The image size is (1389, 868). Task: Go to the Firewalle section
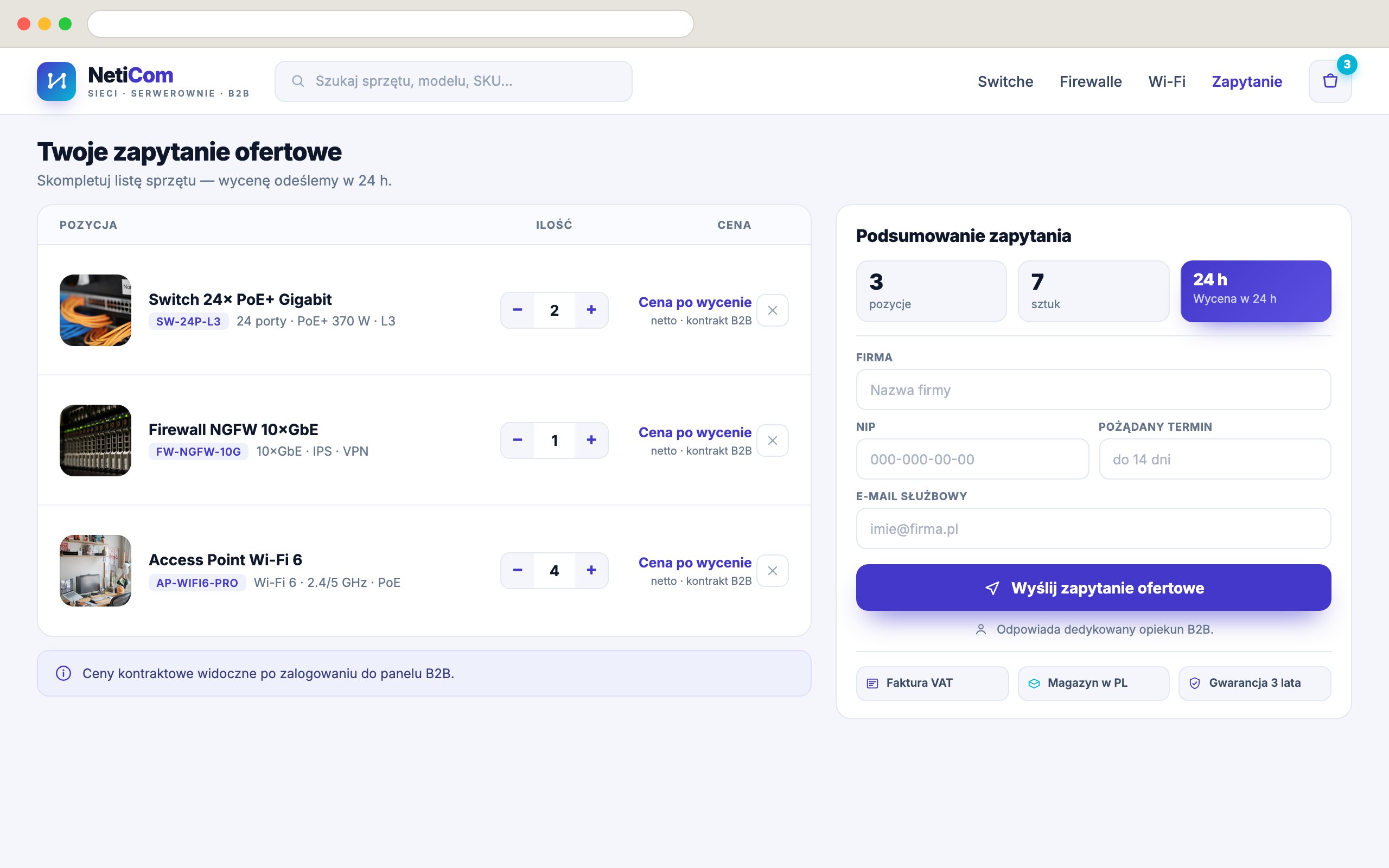pyautogui.click(x=1091, y=81)
